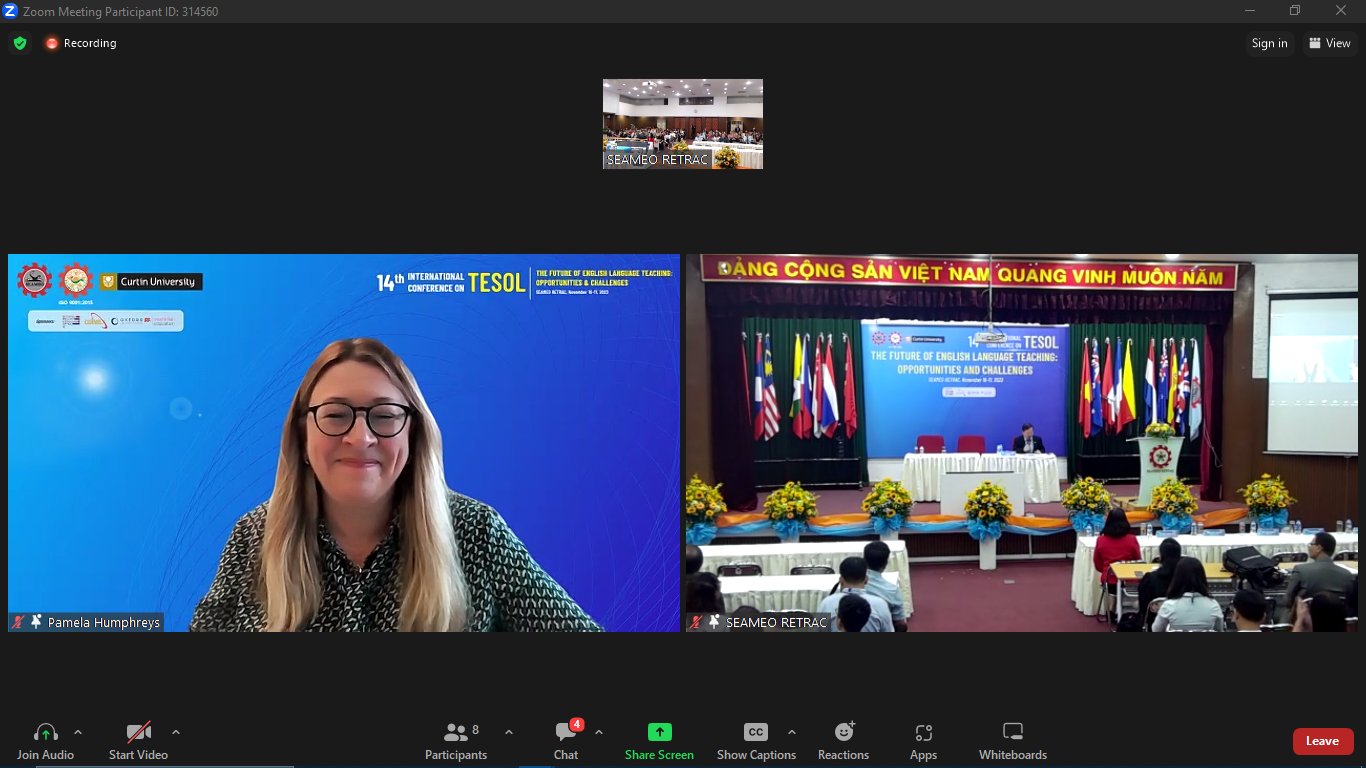The image size is (1366, 768).
Task: Click the pin icon beside large SEAMEO RETRAC name
Action: (x=714, y=622)
